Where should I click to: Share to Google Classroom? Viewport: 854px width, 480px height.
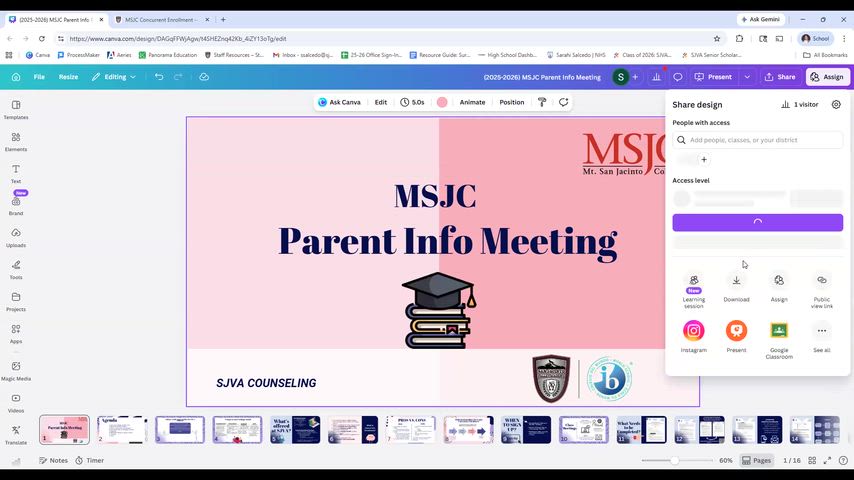point(779,339)
